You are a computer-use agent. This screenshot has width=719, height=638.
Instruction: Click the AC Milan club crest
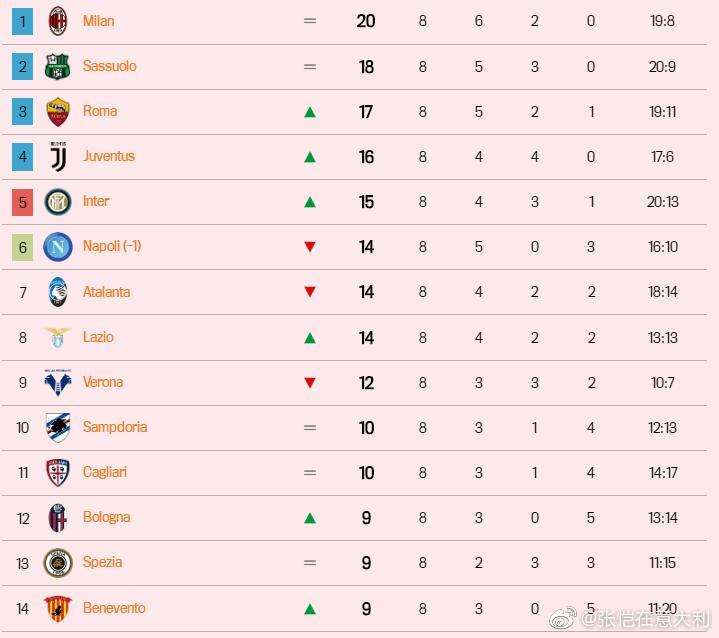coord(58,21)
